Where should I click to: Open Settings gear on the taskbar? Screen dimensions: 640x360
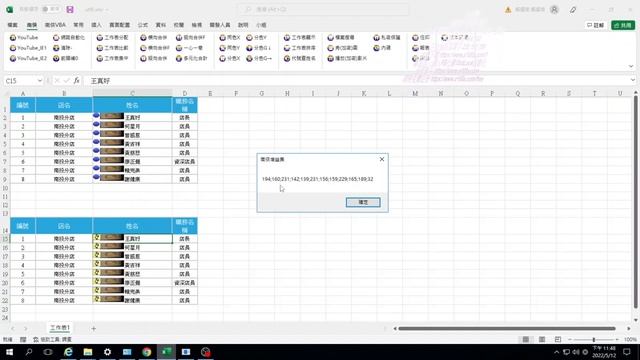tap(107, 352)
